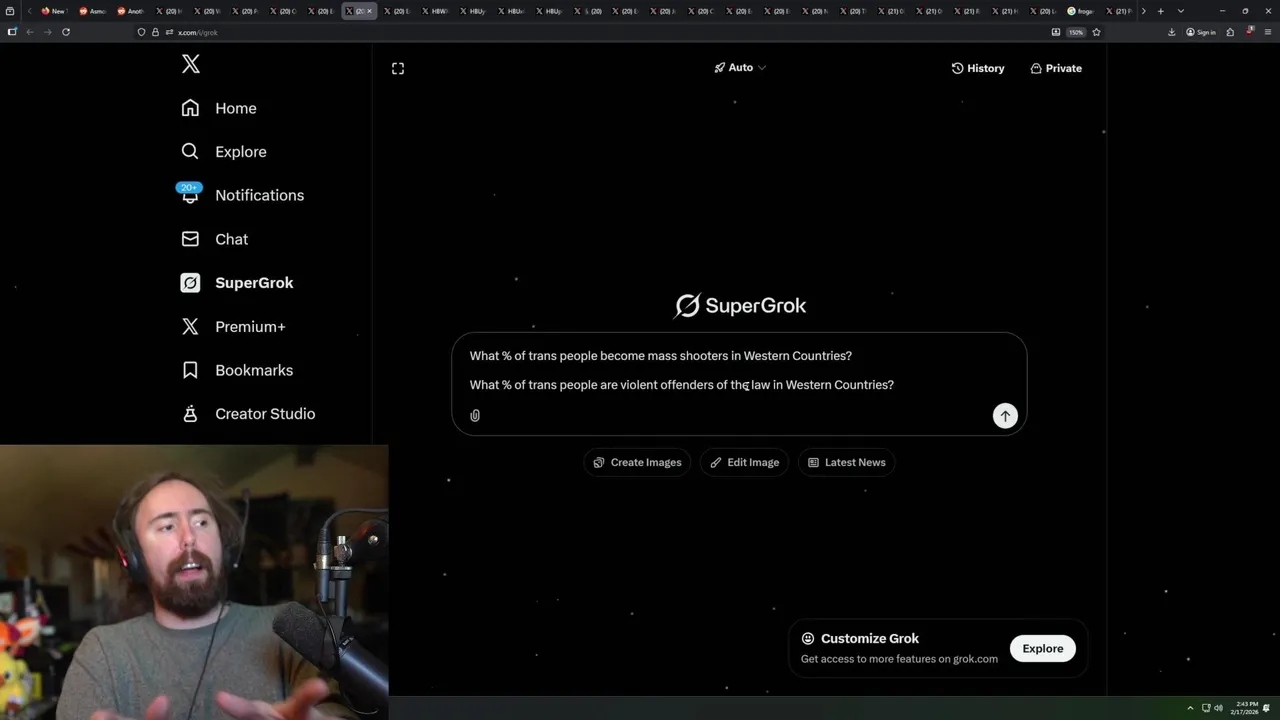Reload the page with the refresh icon

pyautogui.click(x=66, y=32)
